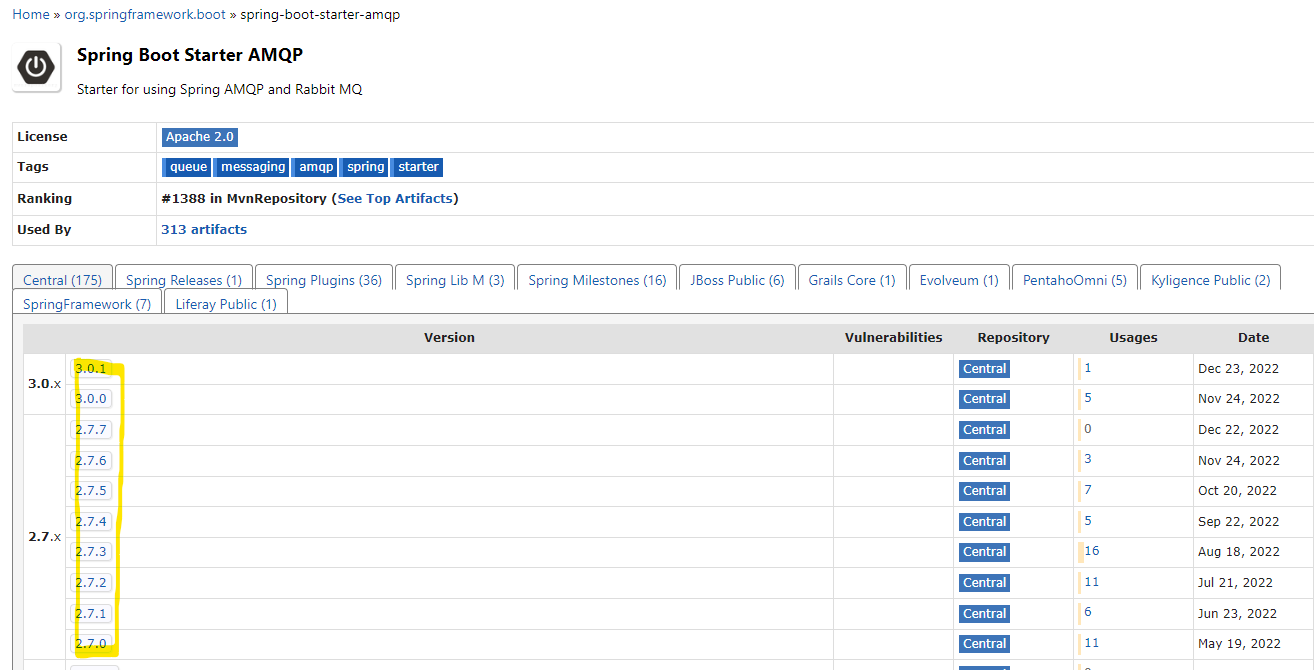Select the starter tag
The height and width of the screenshot is (670, 1314).
point(418,167)
